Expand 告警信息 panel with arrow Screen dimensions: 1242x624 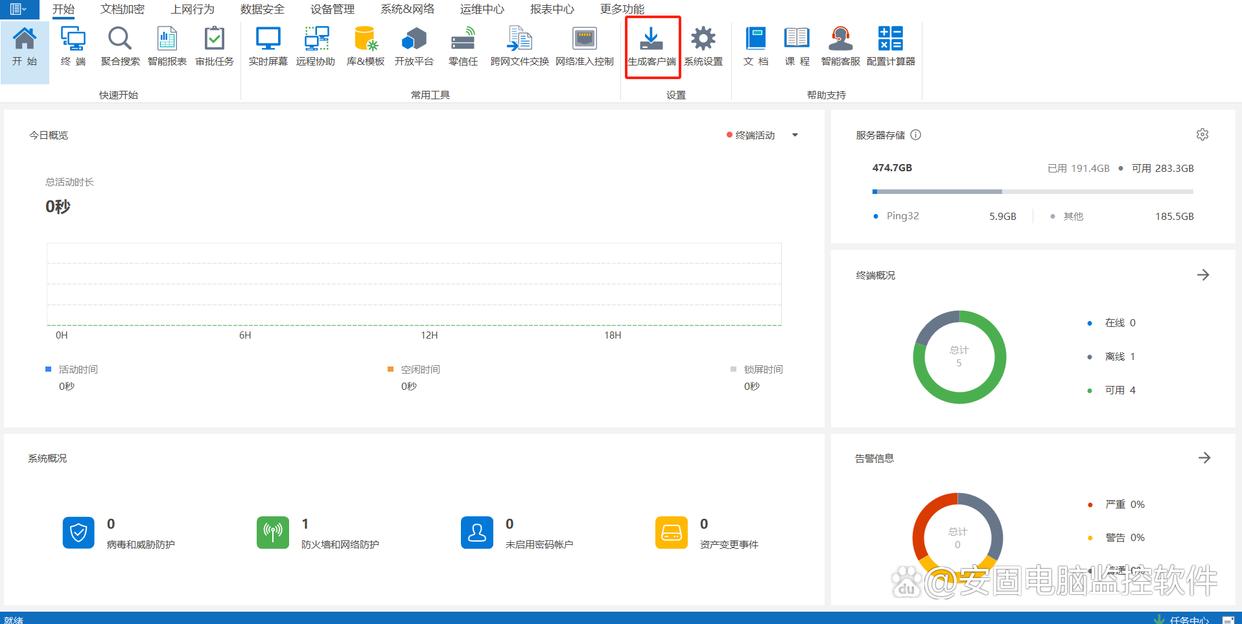(1204, 458)
